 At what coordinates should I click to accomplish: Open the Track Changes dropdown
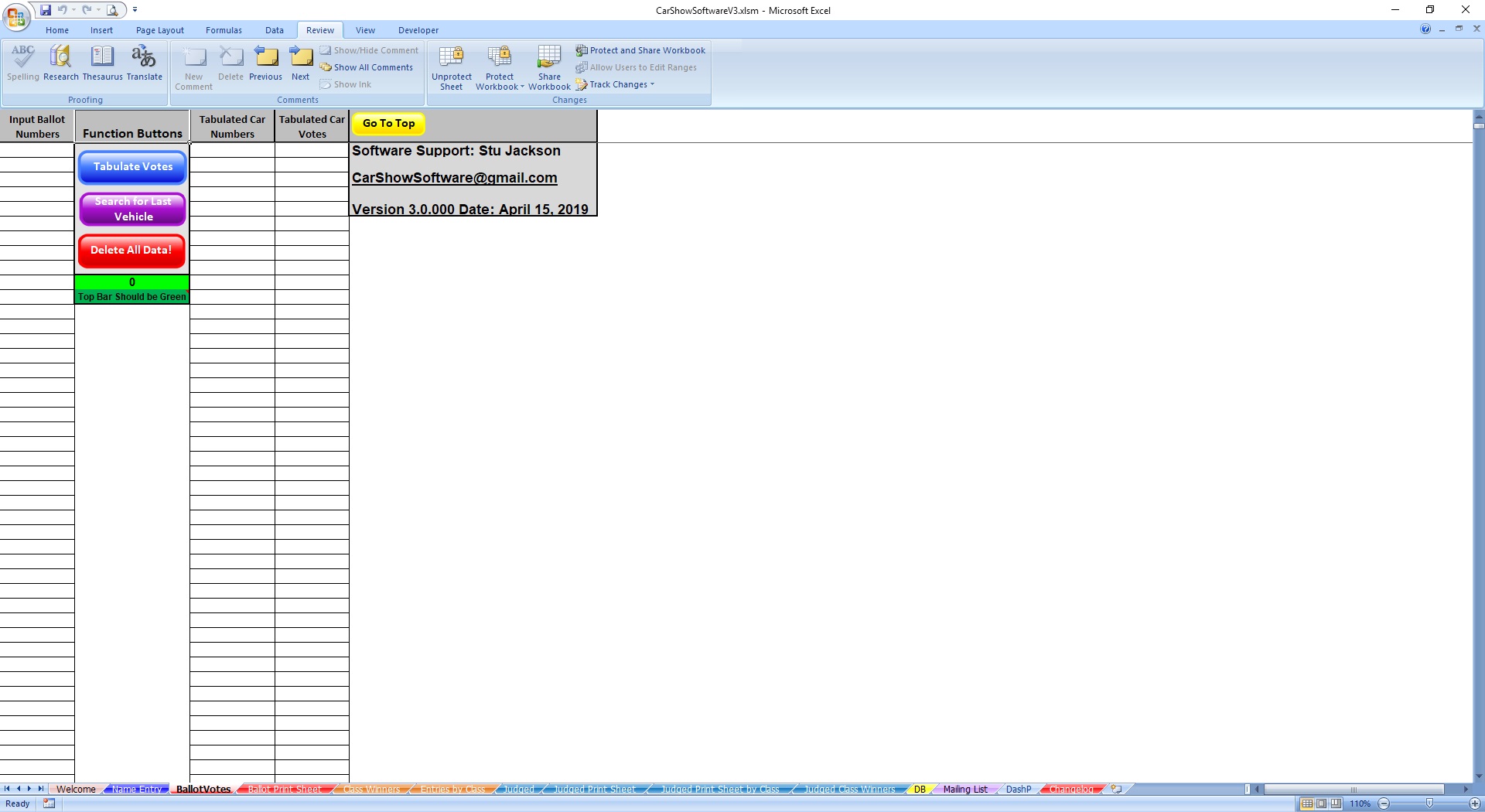(x=615, y=84)
